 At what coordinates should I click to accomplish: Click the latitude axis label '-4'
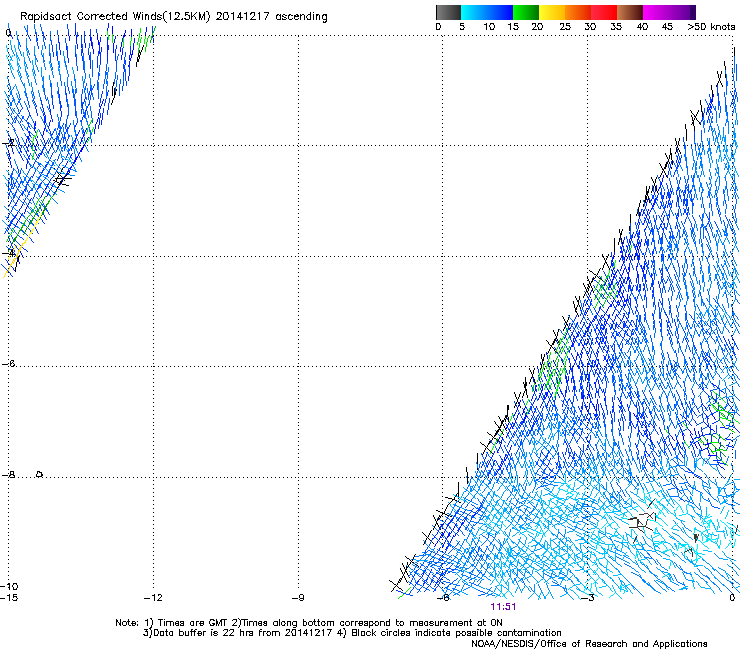(8, 253)
